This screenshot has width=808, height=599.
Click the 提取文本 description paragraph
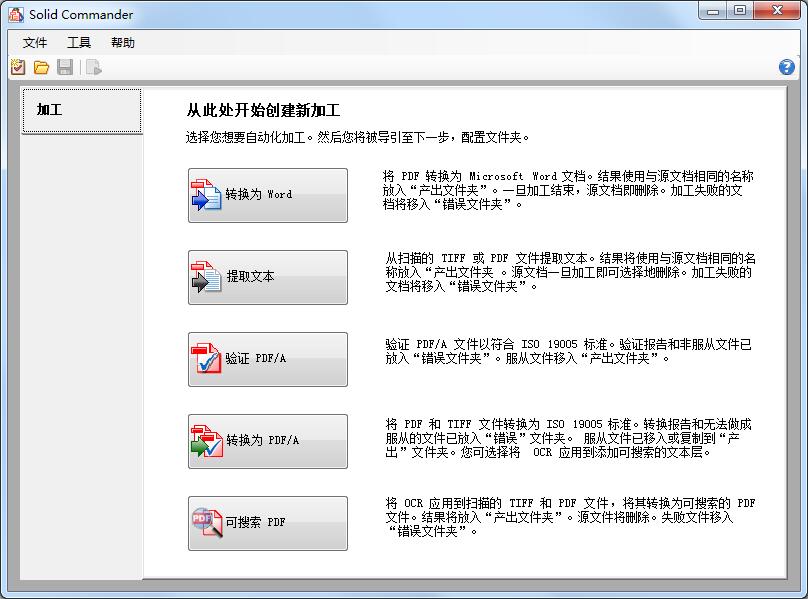click(570, 272)
